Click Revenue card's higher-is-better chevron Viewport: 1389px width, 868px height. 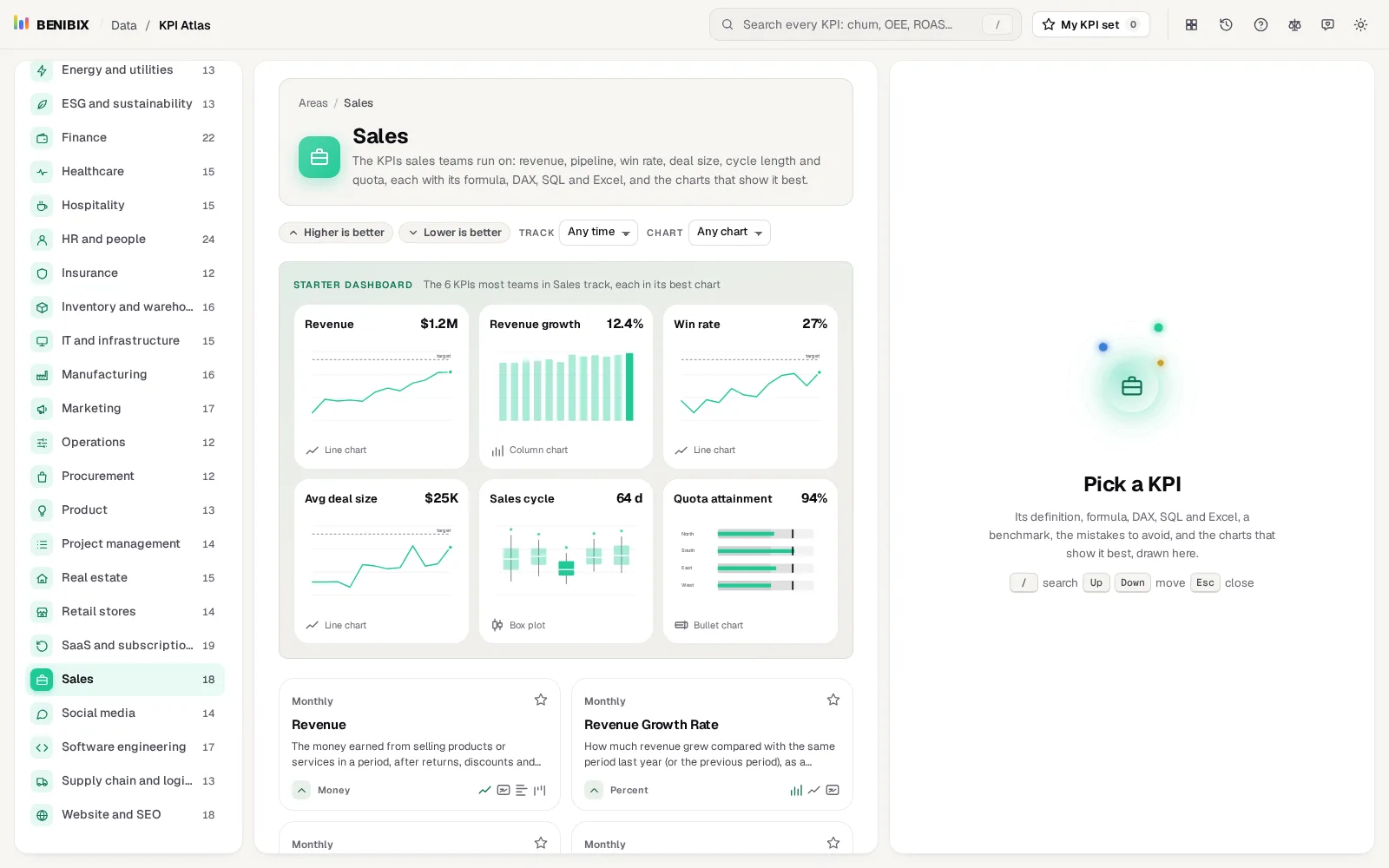[x=301, y=790]
